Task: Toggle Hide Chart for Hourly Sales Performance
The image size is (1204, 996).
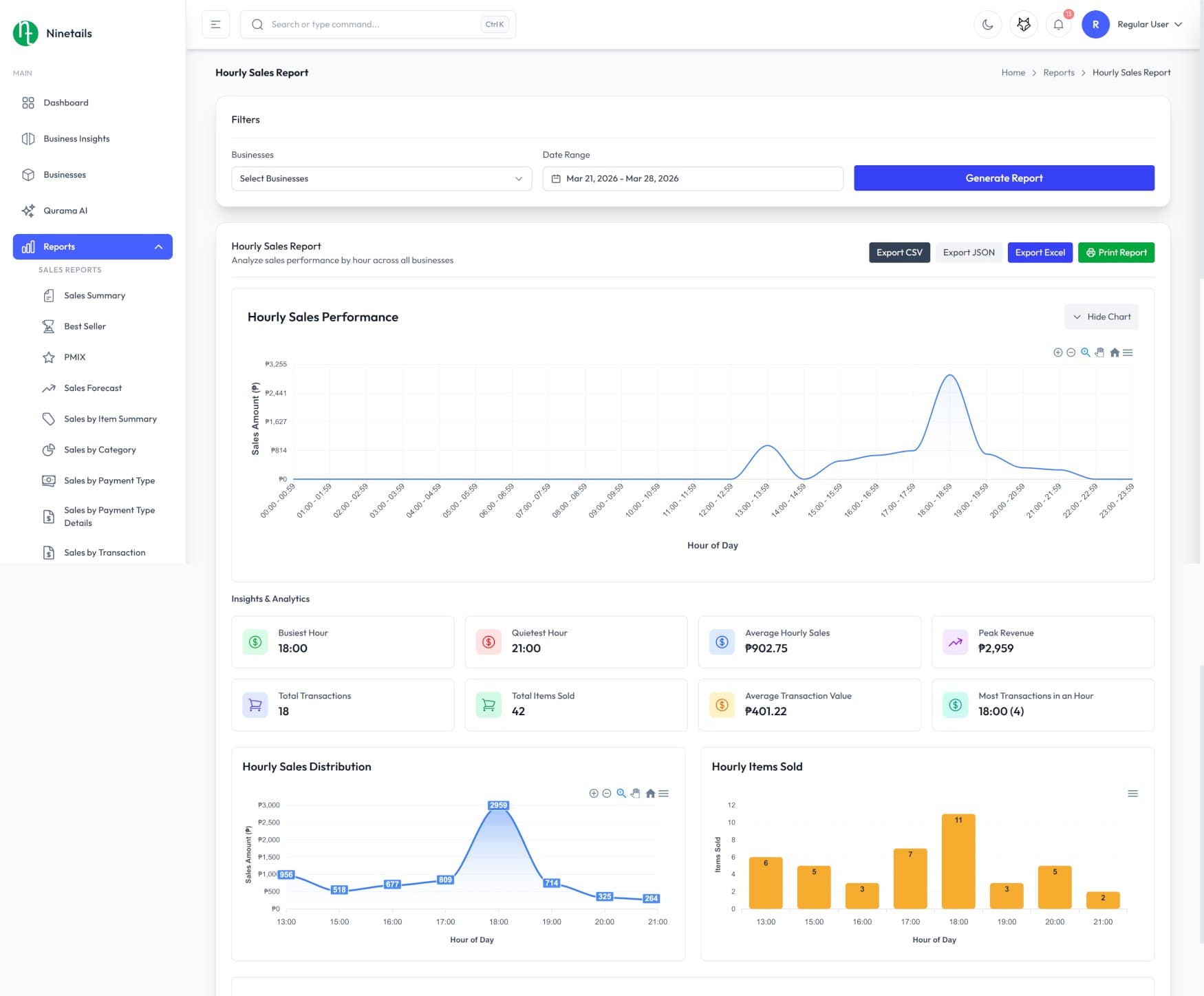Action: click(1101, 317)
